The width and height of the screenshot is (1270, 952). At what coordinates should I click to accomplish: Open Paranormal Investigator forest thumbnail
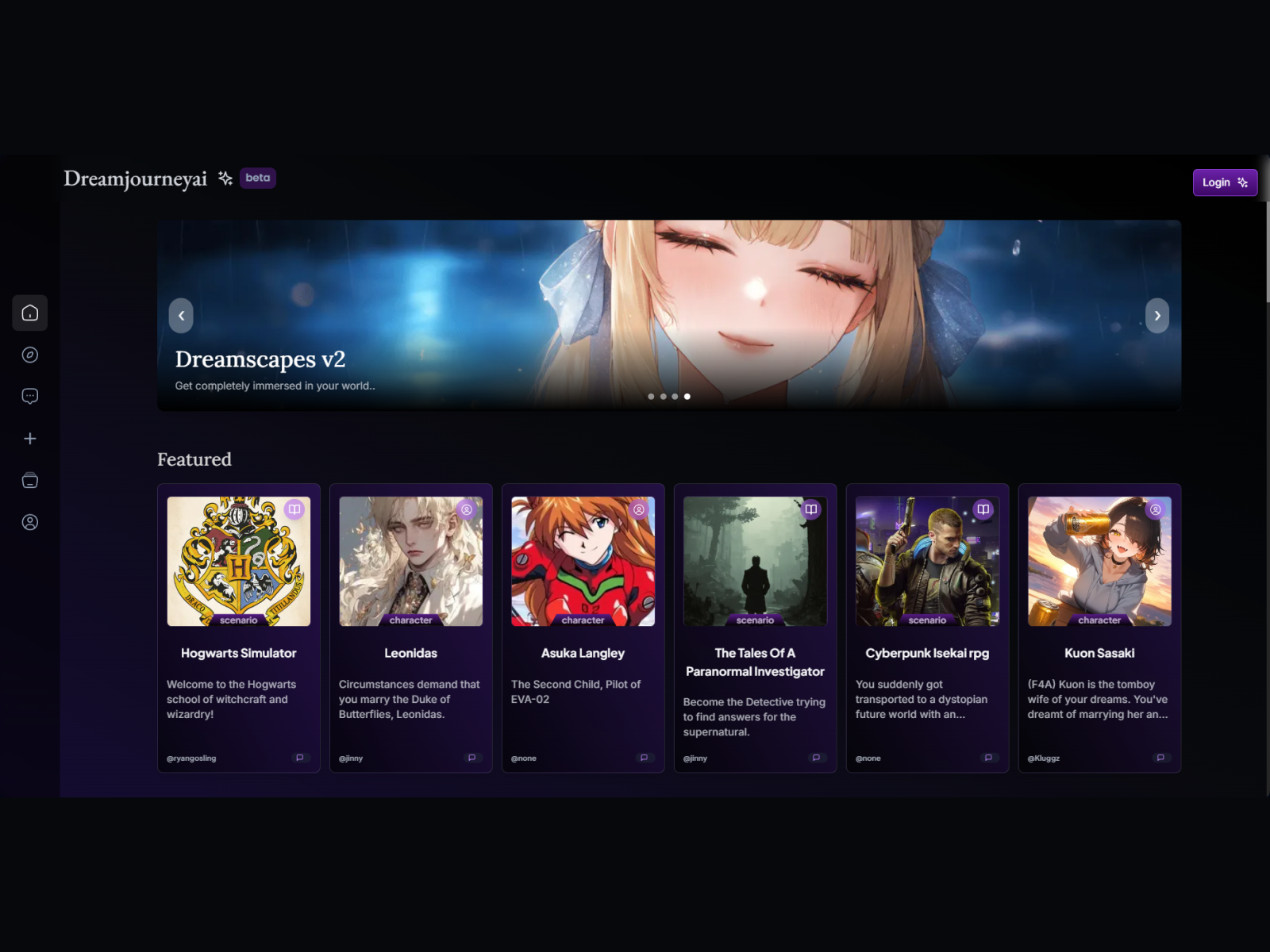pos(756,561)
